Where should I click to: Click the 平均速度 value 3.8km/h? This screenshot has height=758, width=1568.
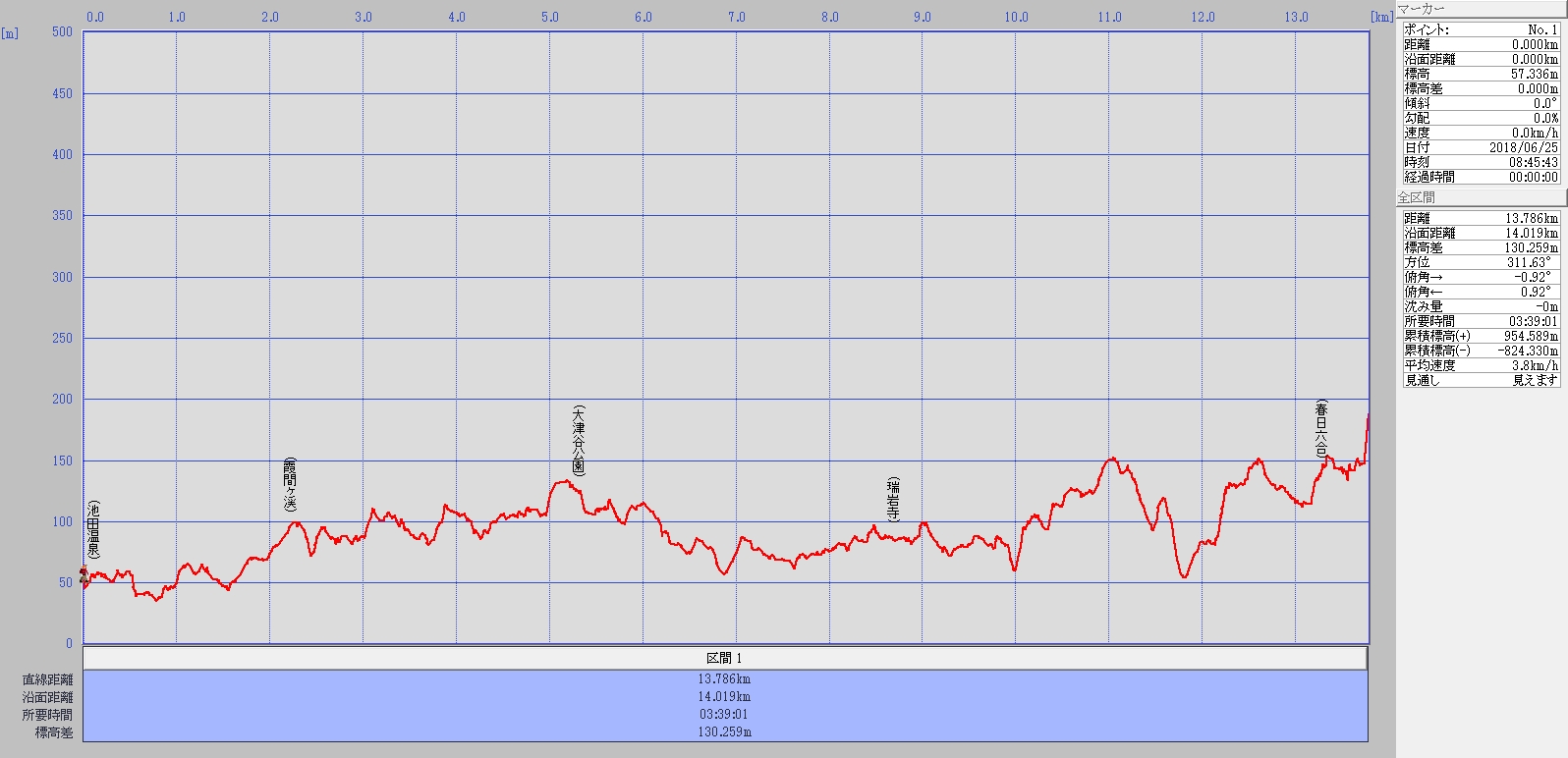pos(1536,365)
